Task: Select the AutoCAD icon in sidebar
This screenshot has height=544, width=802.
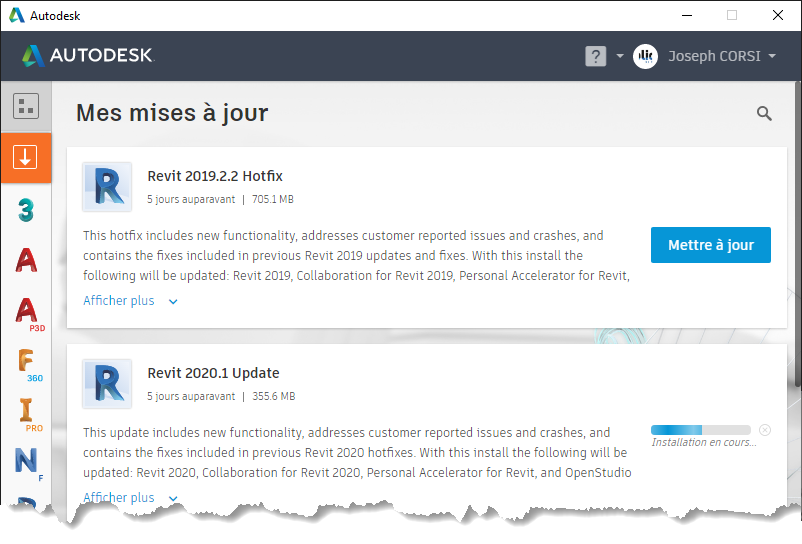Action: click(x=26, y=260)
